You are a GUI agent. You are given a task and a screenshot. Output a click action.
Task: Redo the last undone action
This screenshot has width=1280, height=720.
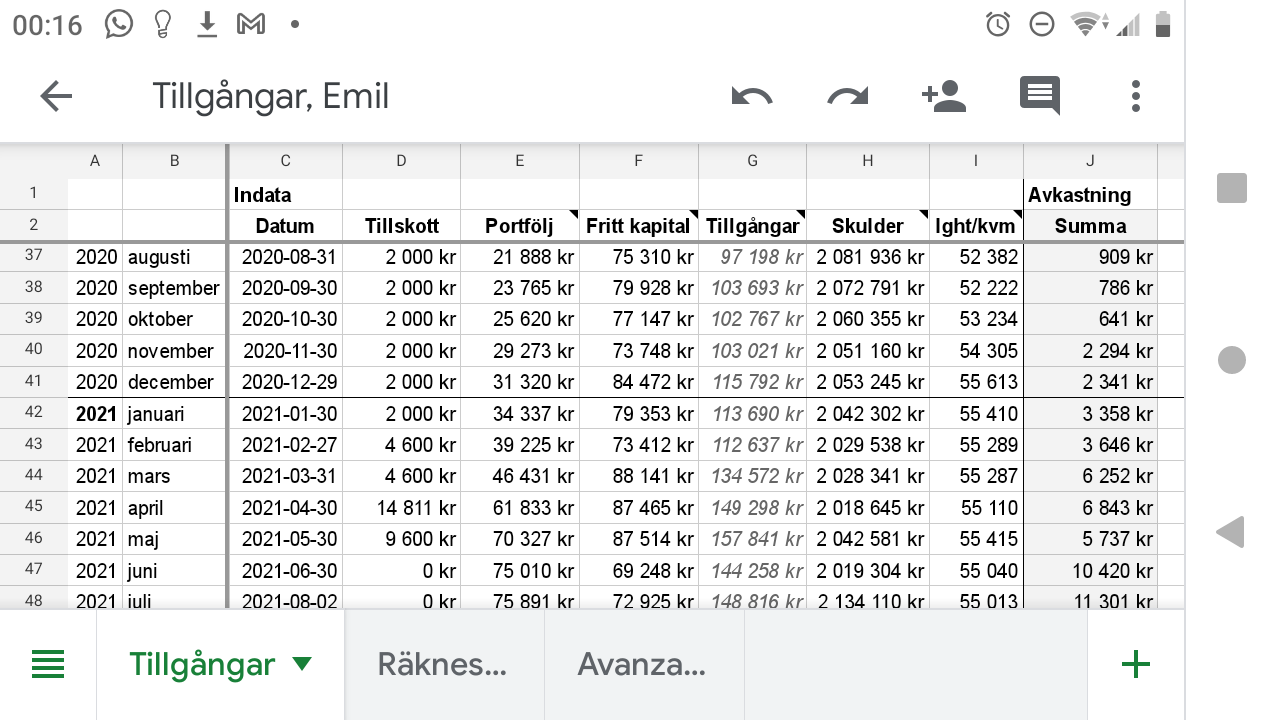tap(848, 96)
